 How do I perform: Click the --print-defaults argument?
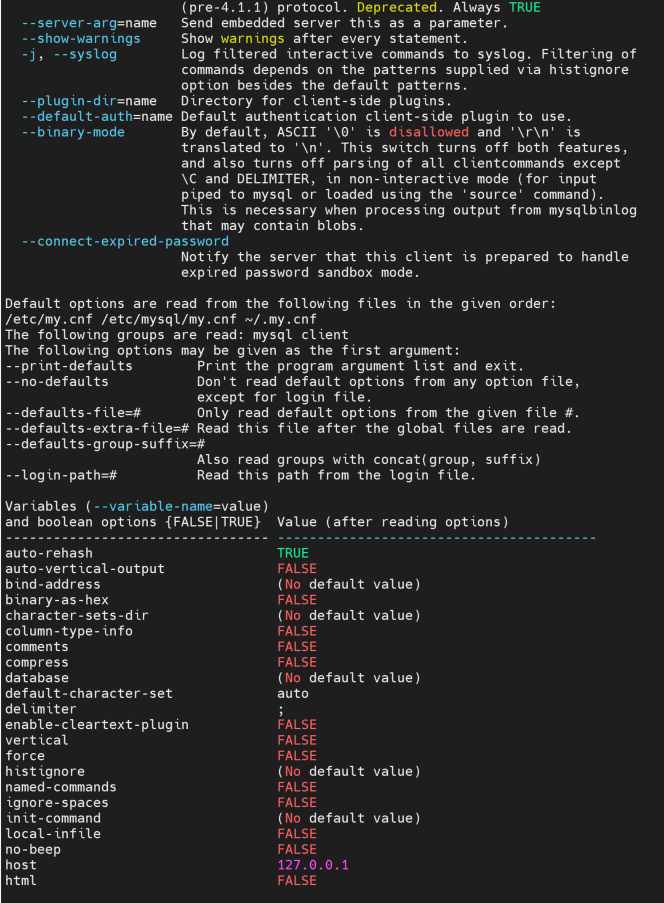[69, 366]
